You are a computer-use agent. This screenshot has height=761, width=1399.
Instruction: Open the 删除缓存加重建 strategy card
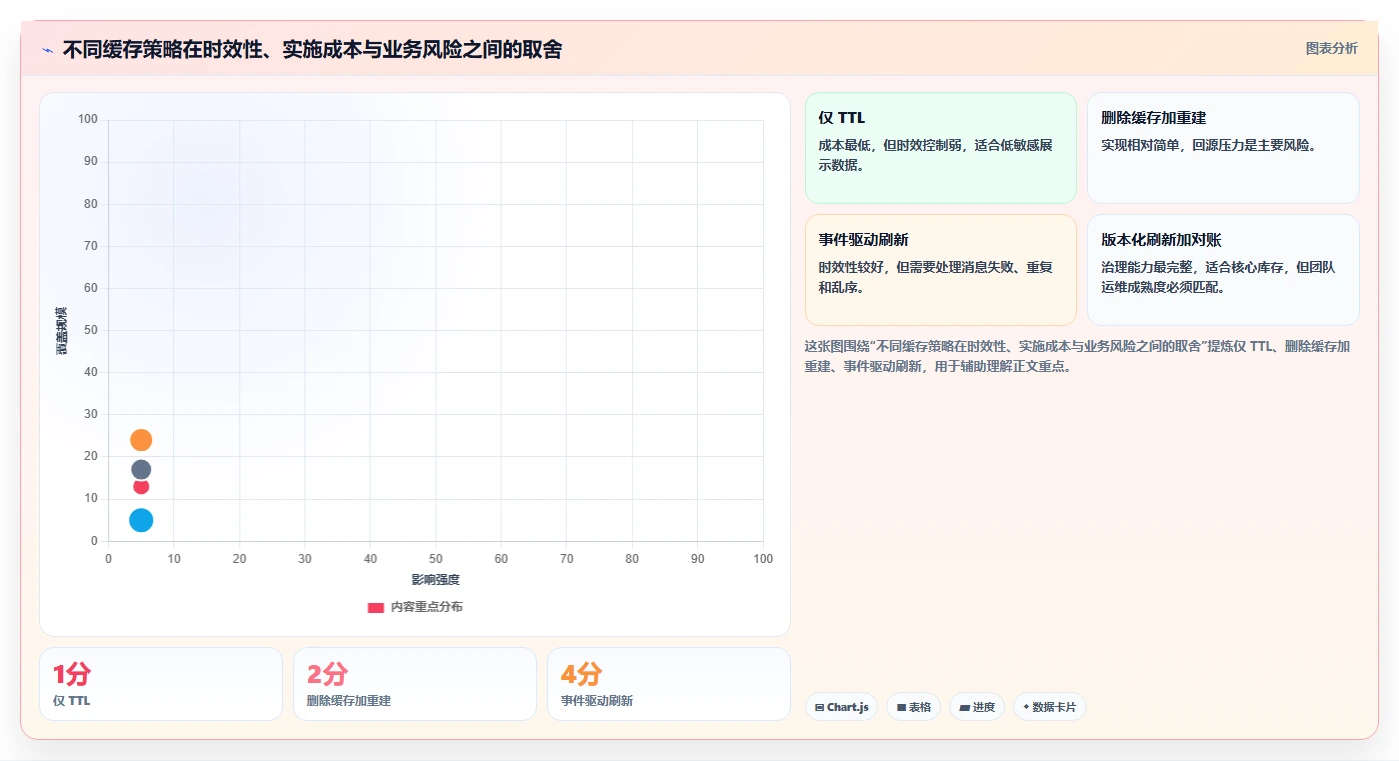[1223, 148]
